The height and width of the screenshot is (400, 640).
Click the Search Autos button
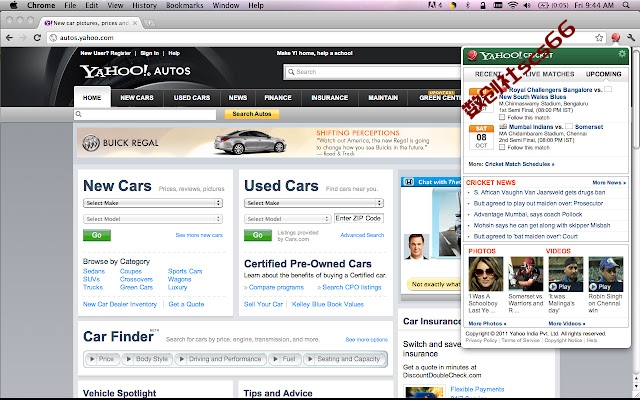[252, 114]
